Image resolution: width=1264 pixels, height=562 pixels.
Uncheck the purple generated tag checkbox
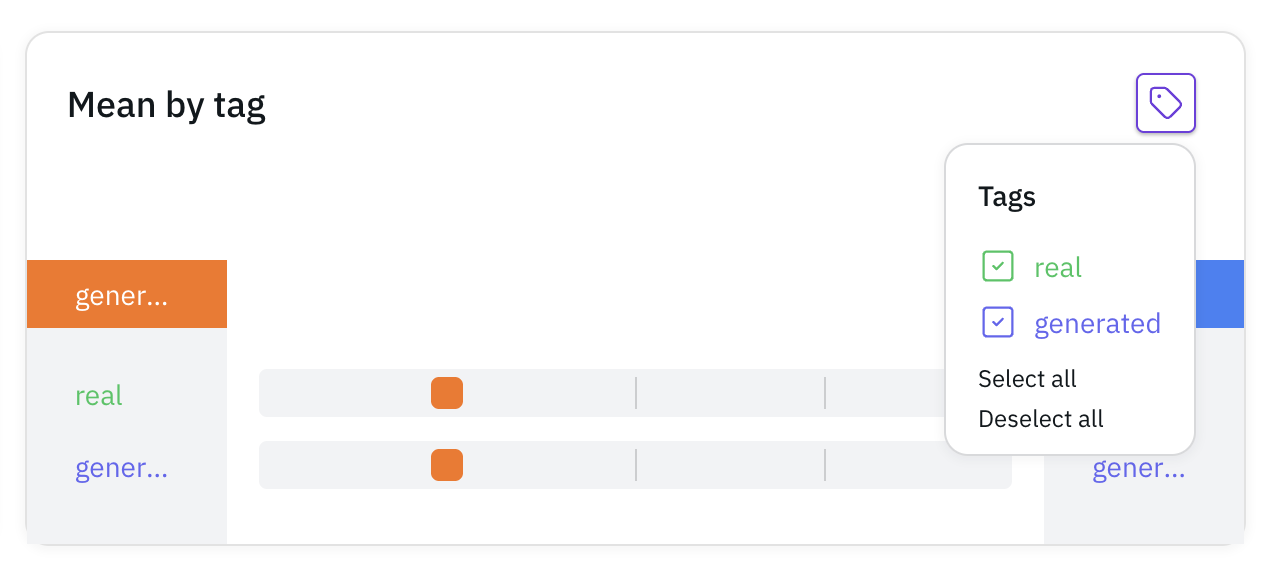click(998, 322)
